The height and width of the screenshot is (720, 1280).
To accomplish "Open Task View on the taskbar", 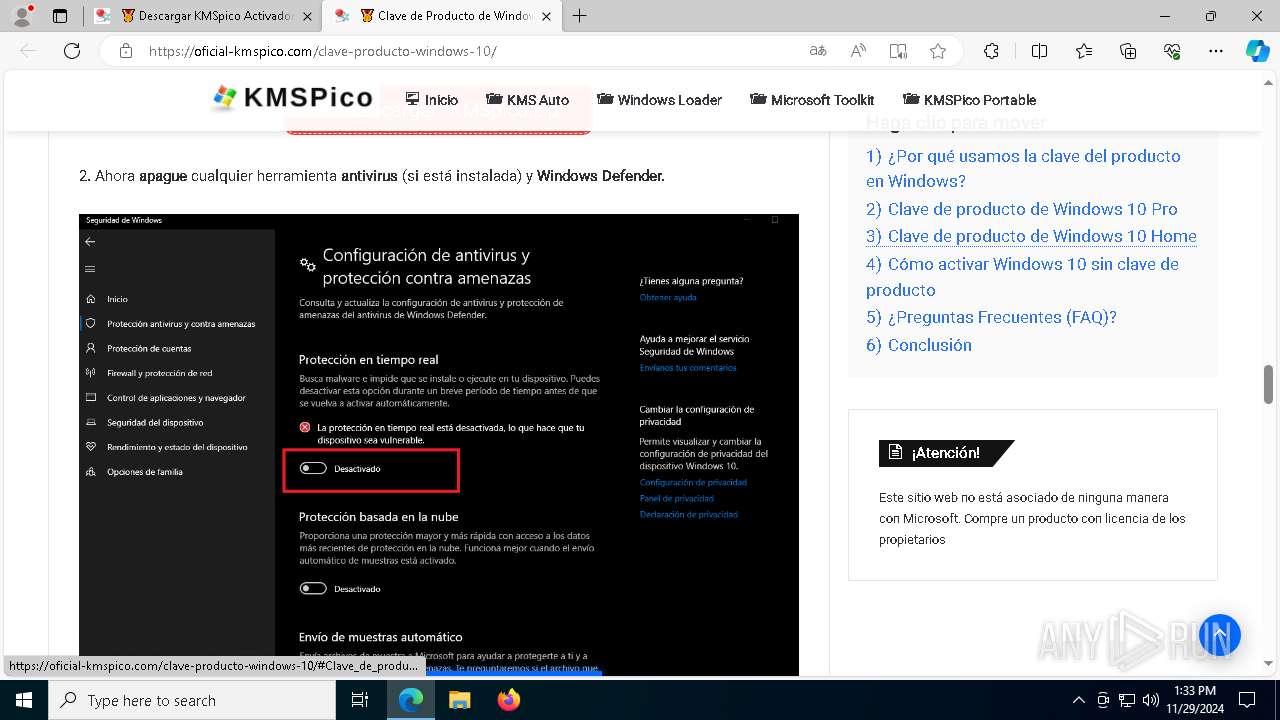I will point(360,700).
